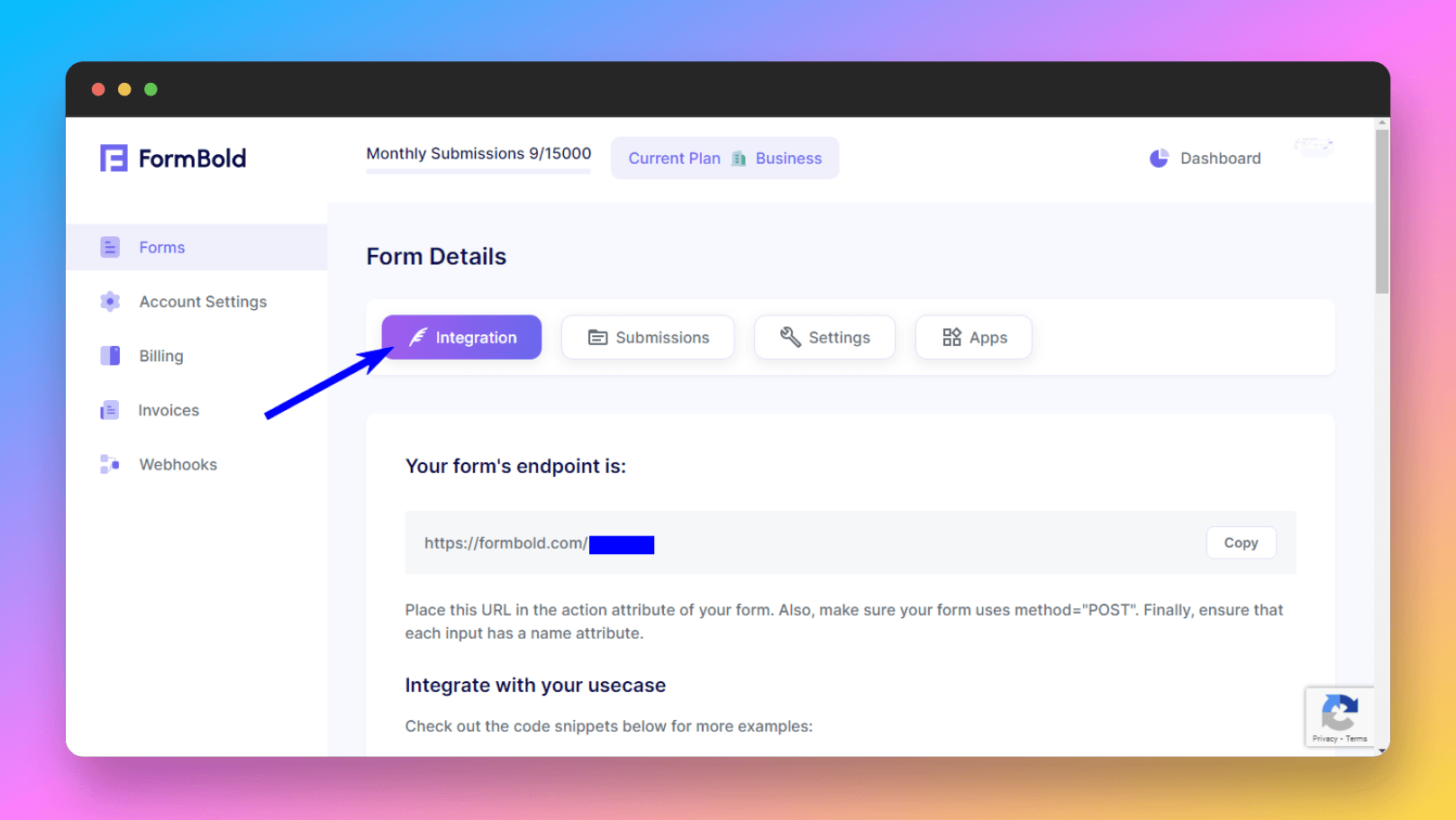Click the Account Settings gear icon
The height and width of the screenshot is (820, 1456).
(x=110, y=302)
